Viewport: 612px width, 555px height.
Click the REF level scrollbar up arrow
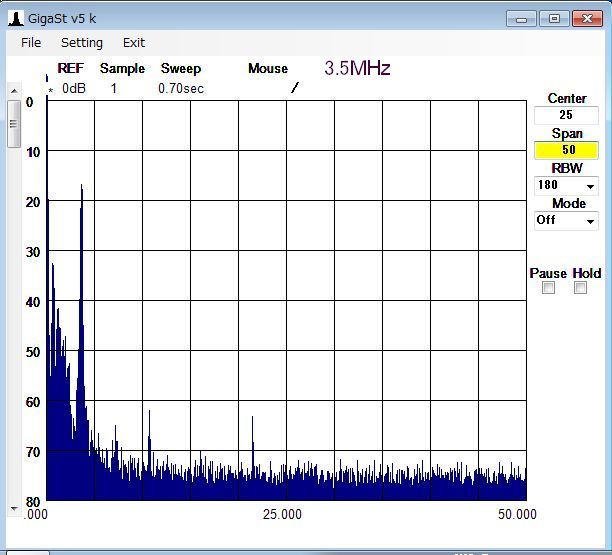pos(14,91)
